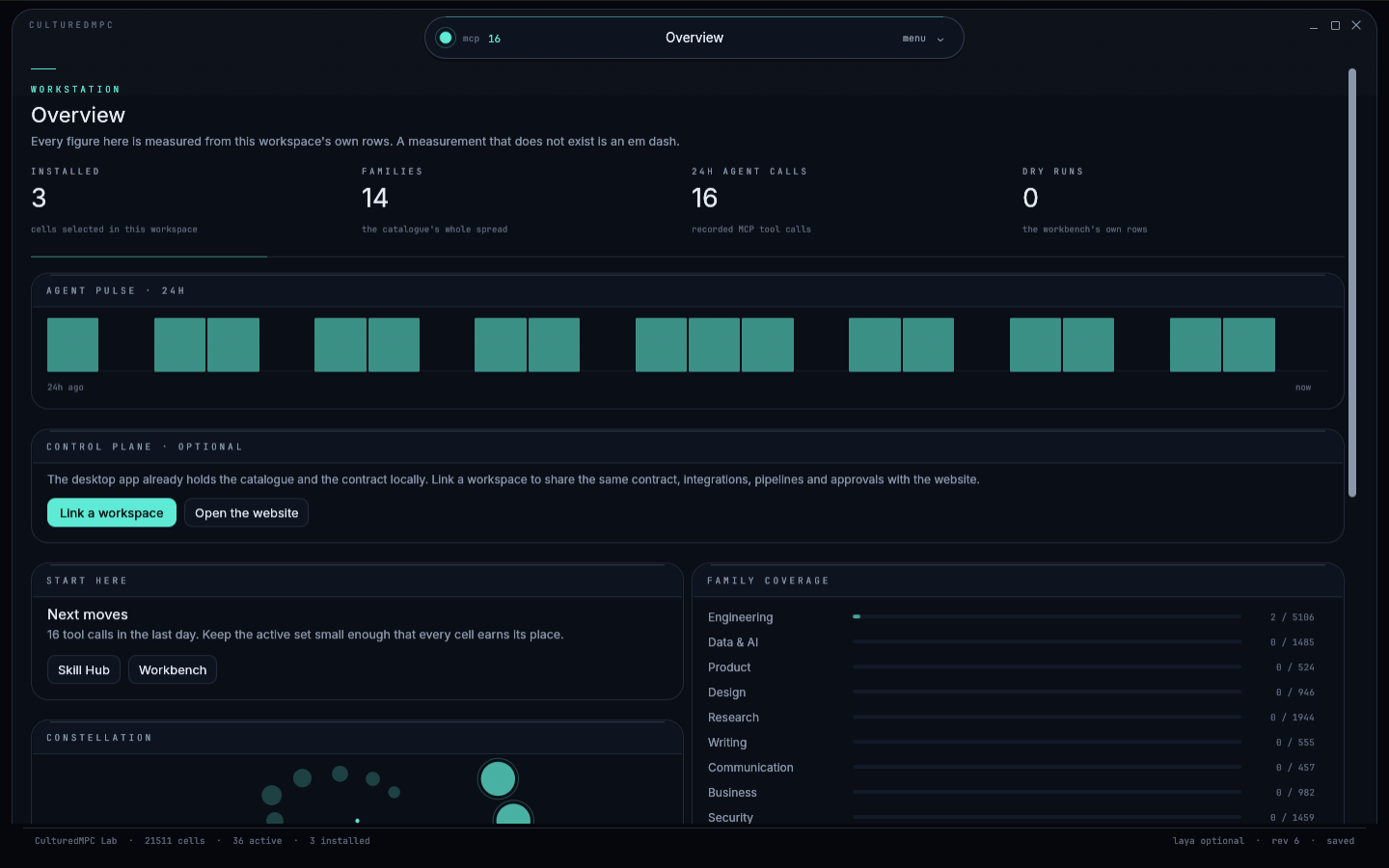Click the 'now' label under Agent Pulse
The image size is (1389, 868).
point(1303,388)
